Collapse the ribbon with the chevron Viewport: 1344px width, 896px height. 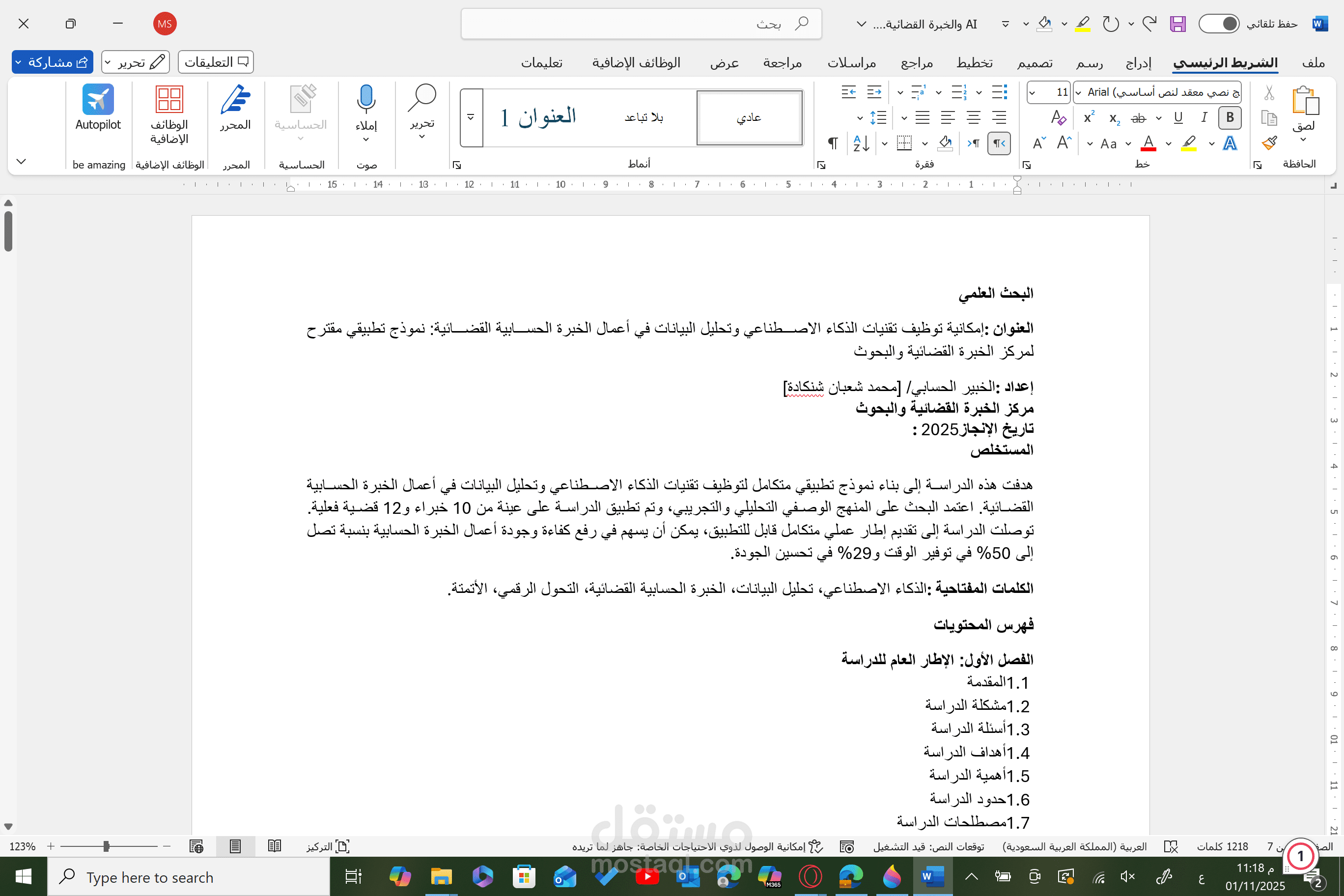[x=21, y=161]
